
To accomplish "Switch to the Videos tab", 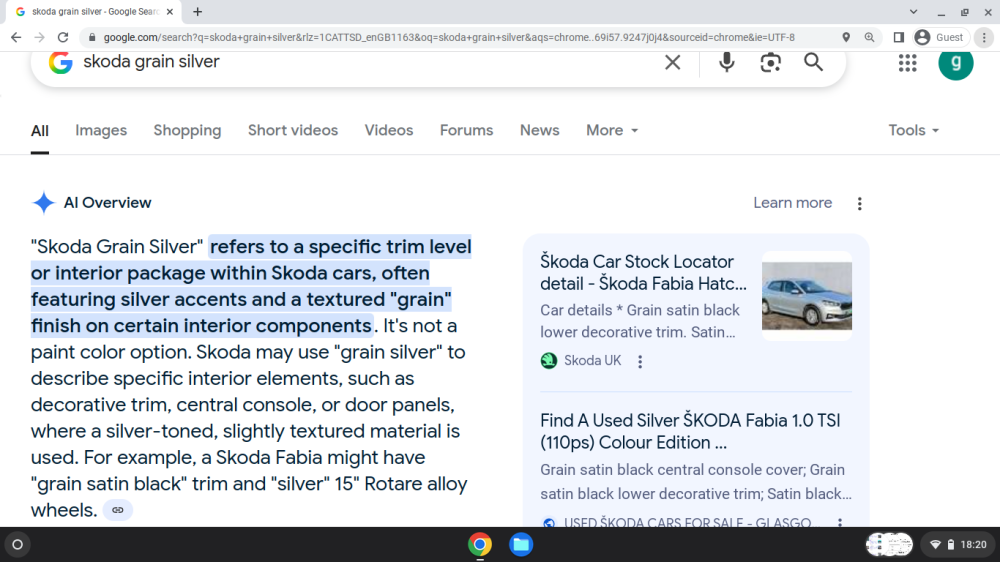I will (388, 130).
